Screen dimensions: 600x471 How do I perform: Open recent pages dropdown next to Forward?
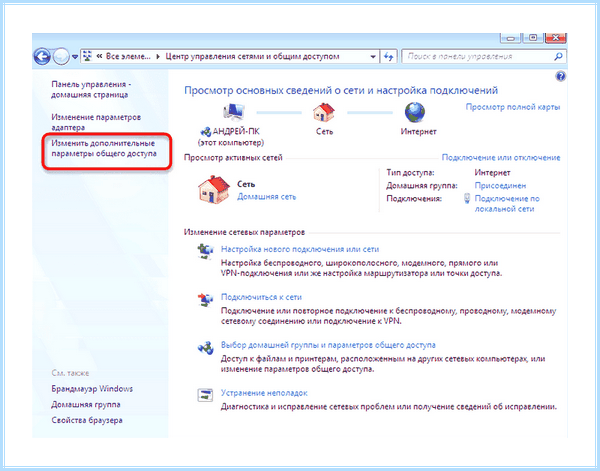[x=75, y=57]
